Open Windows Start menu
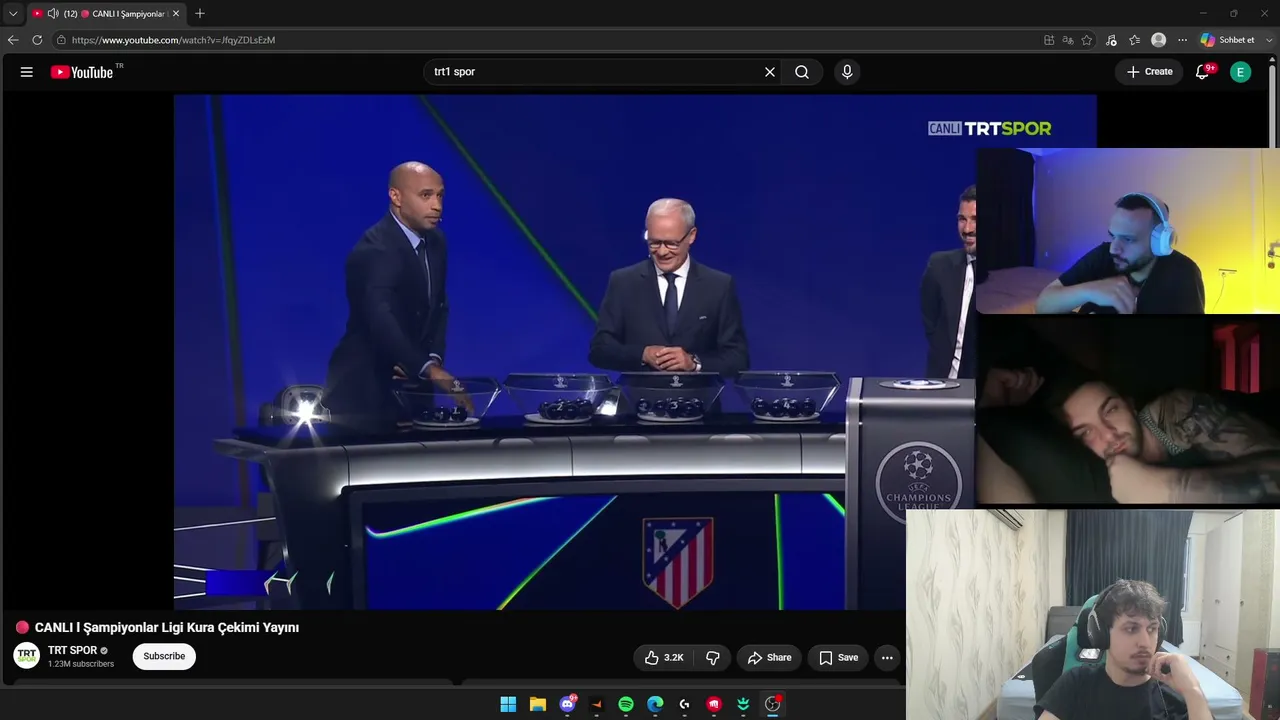The width and height of the screenshot is (1280, 720). point(508,704)
